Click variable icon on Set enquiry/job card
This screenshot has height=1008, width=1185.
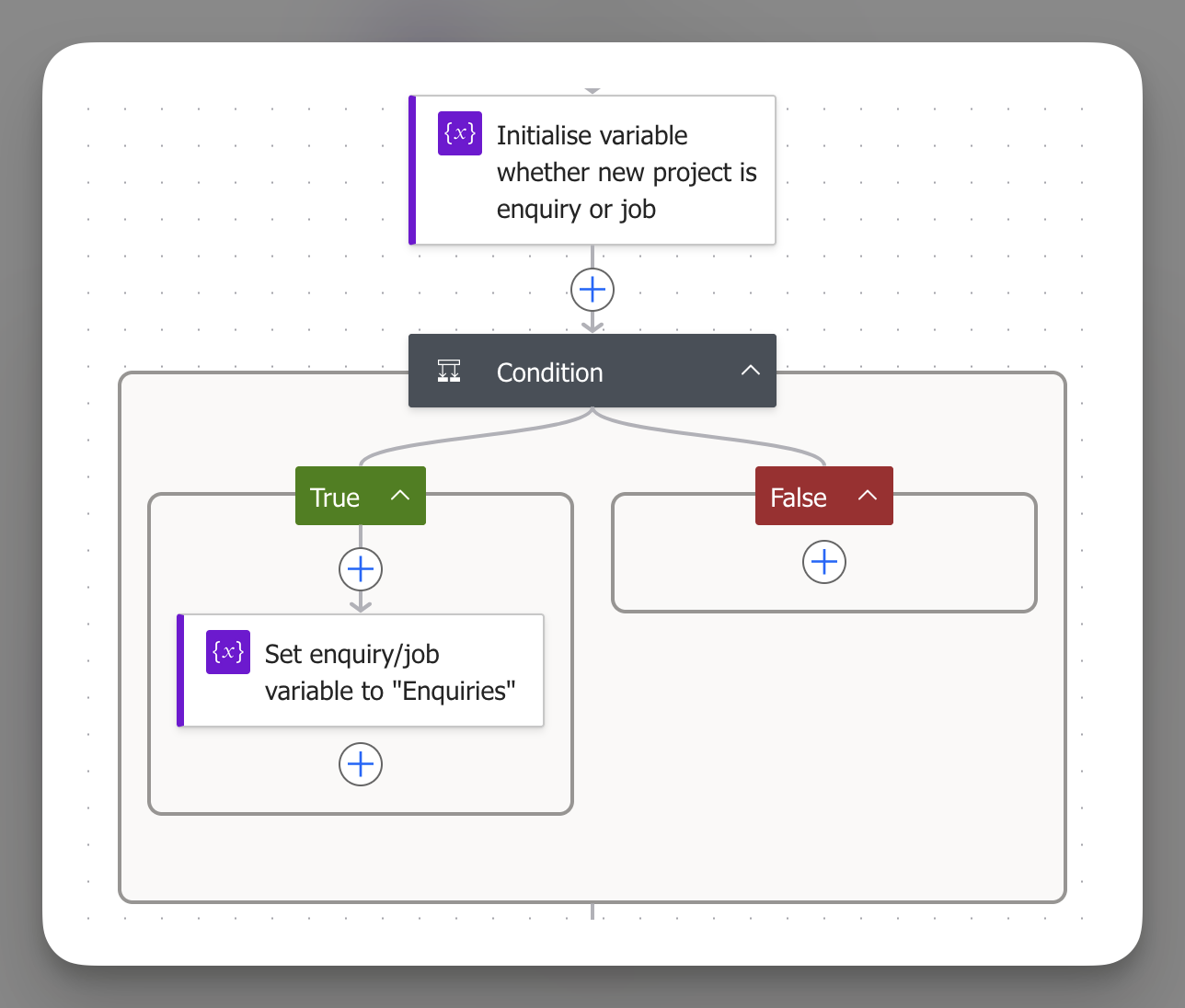tap(227, 652)
